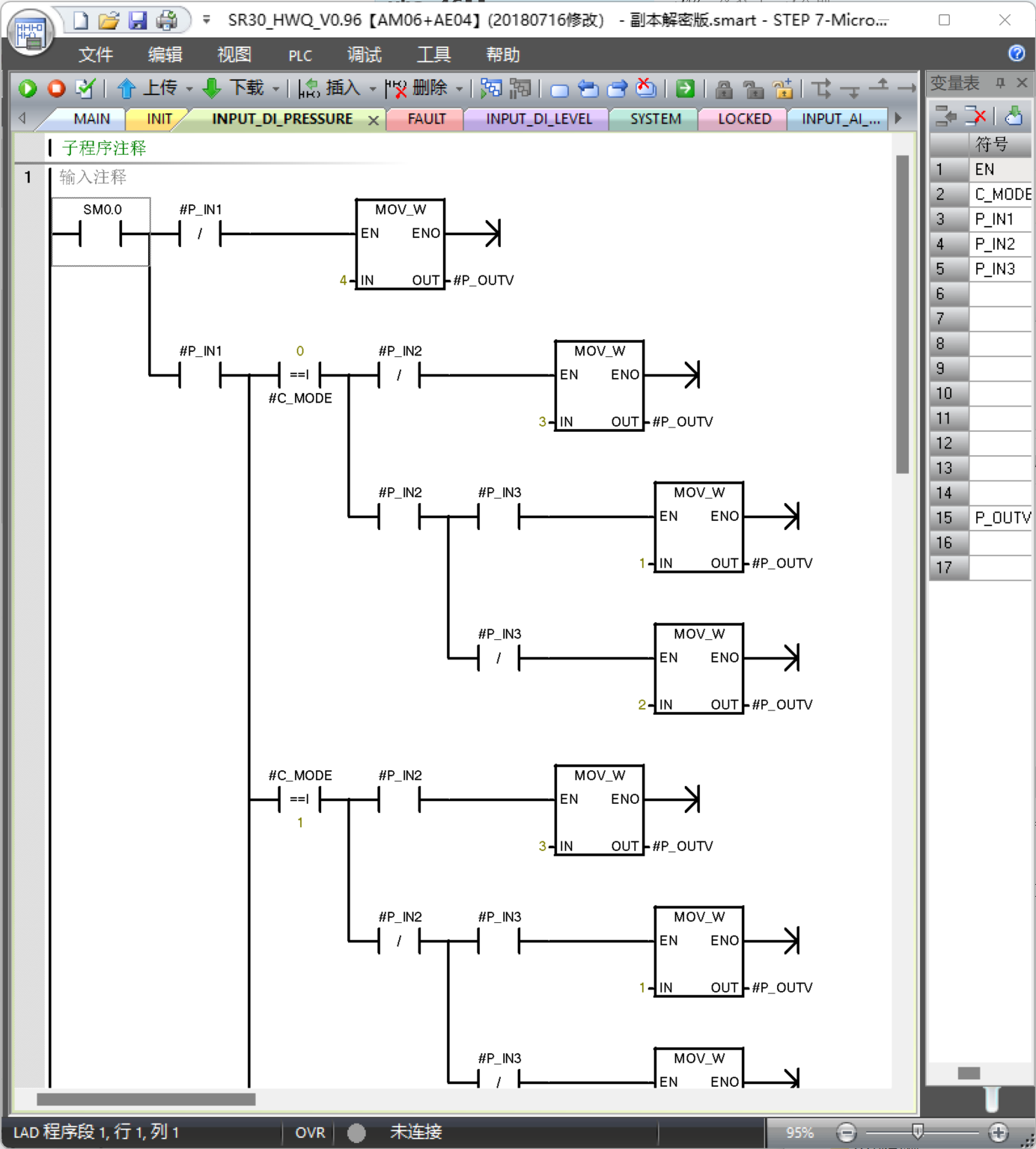
Task: Click the green download arrow icon
Action: 212,88
